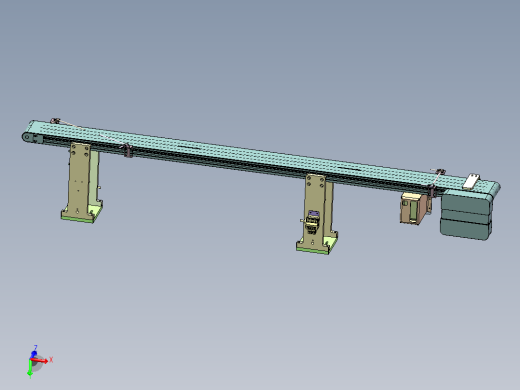Select the sensor at the conveyor's far left end
Screen dimensions: 520x390
point(55,121)
